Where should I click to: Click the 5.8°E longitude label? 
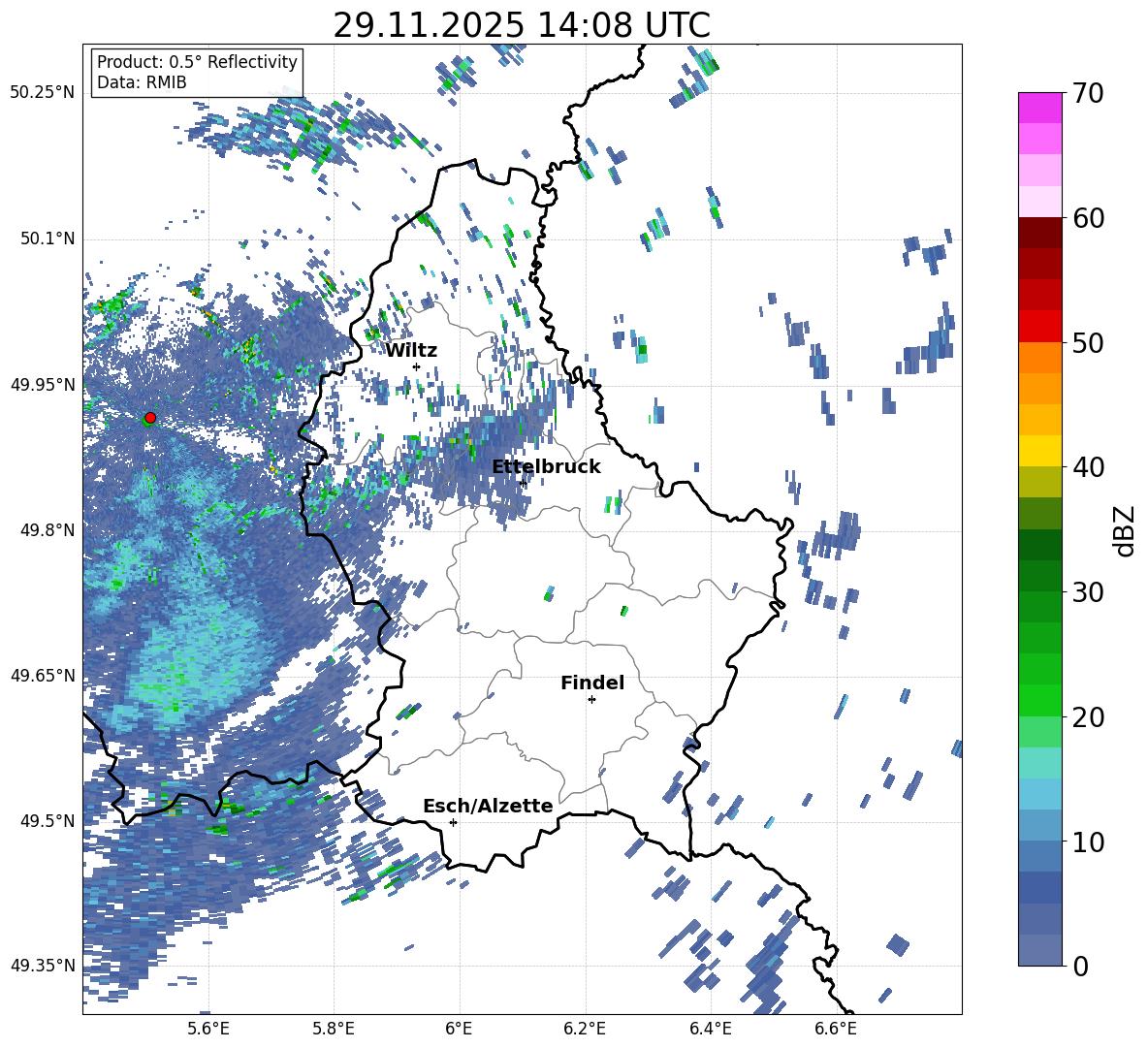click(x=334, y=1029)
